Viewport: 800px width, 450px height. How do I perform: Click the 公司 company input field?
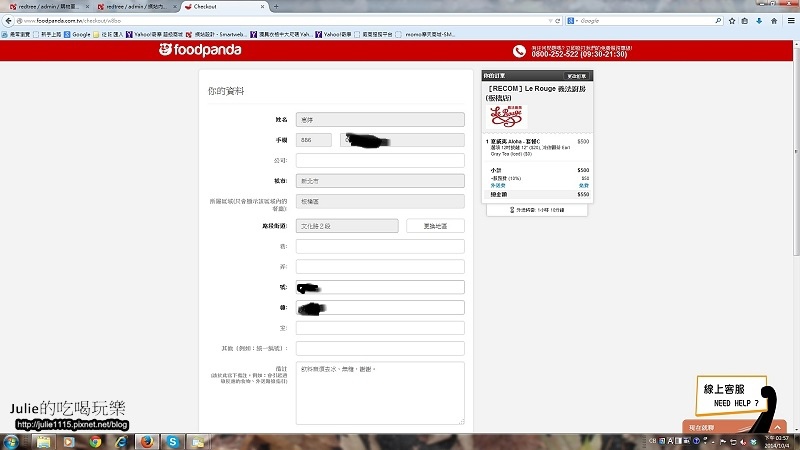380,160
